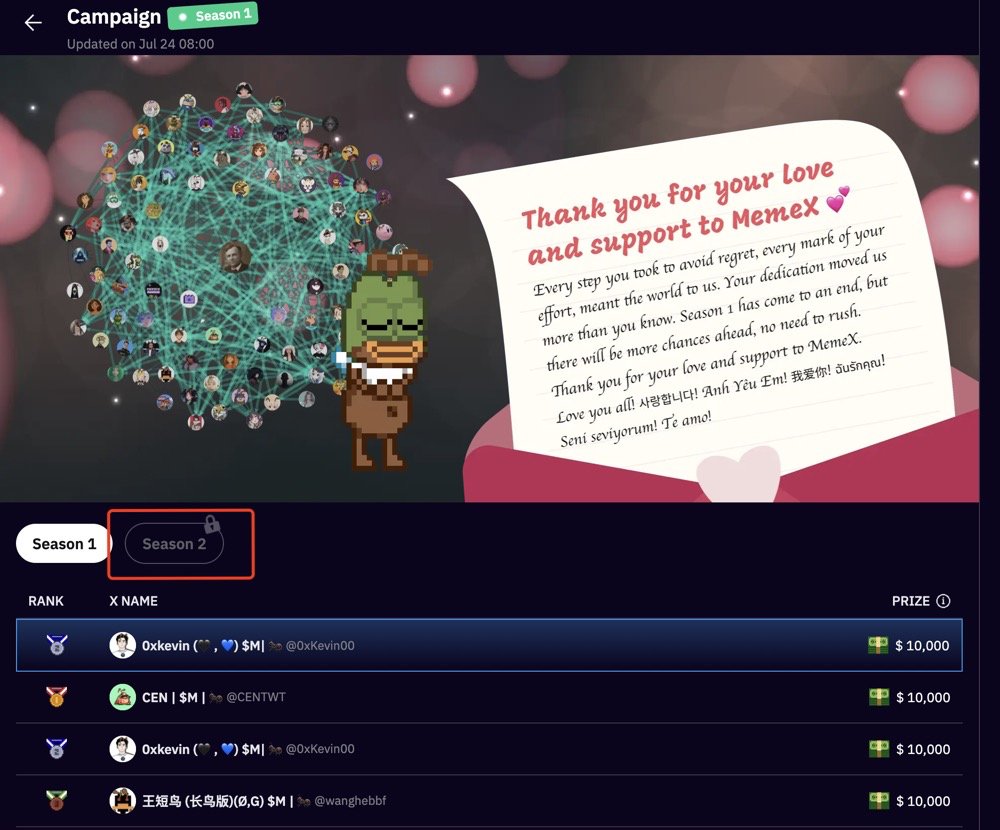Screen dimensions: 1000x830
Task: Click the padlock icon on Season 2
Action: (x=212, y=524)
